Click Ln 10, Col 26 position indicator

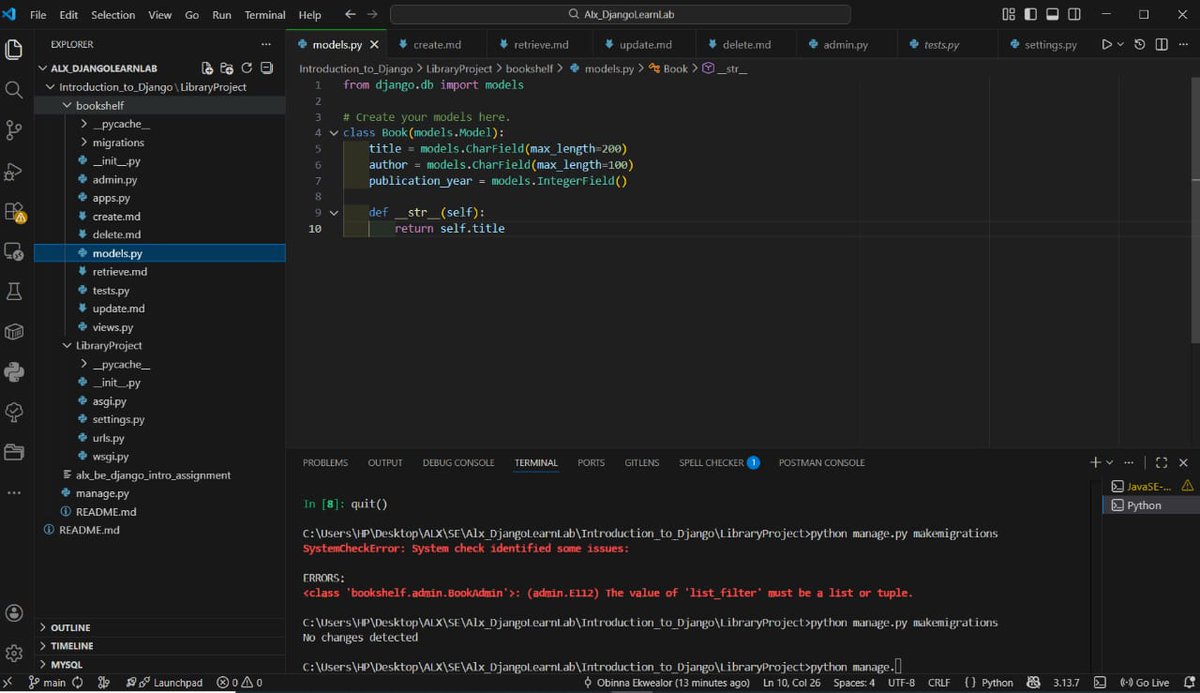(790, 683)
